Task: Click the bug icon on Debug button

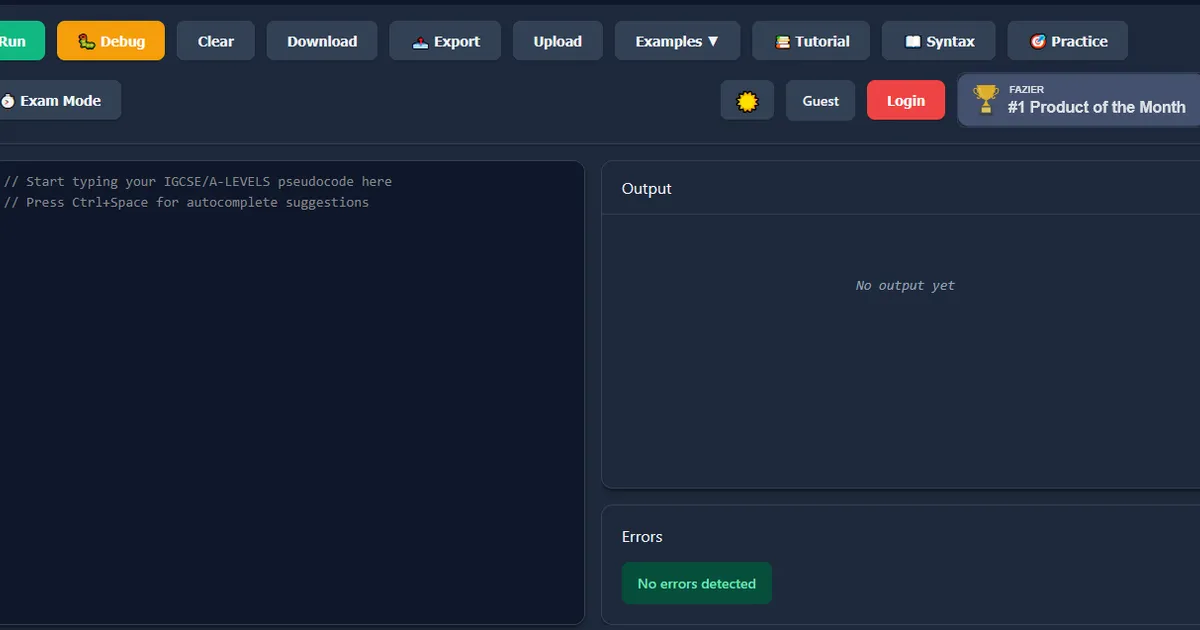Action: (x=87, y=41)
